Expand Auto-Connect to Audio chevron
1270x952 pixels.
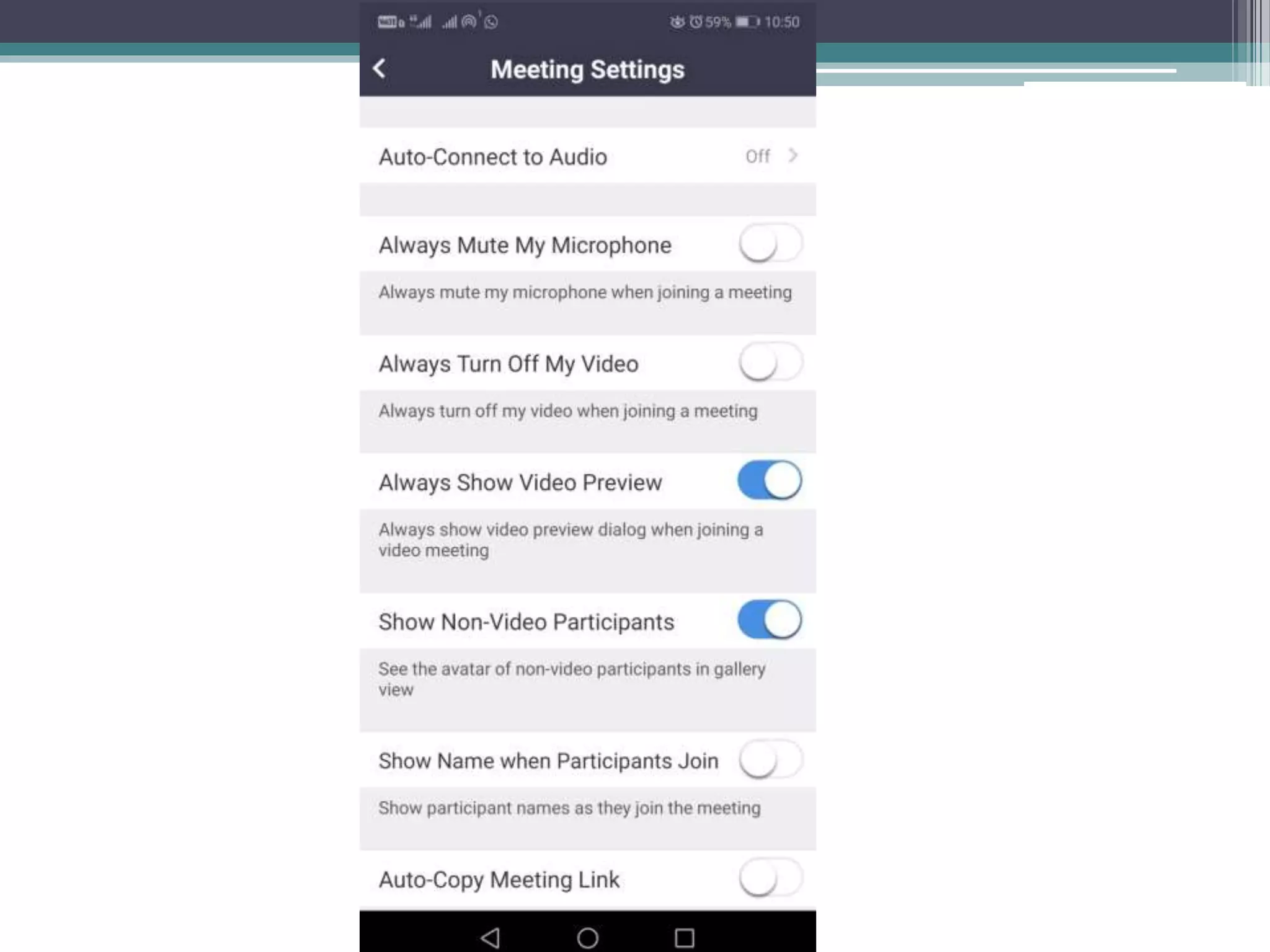point(793,156)
